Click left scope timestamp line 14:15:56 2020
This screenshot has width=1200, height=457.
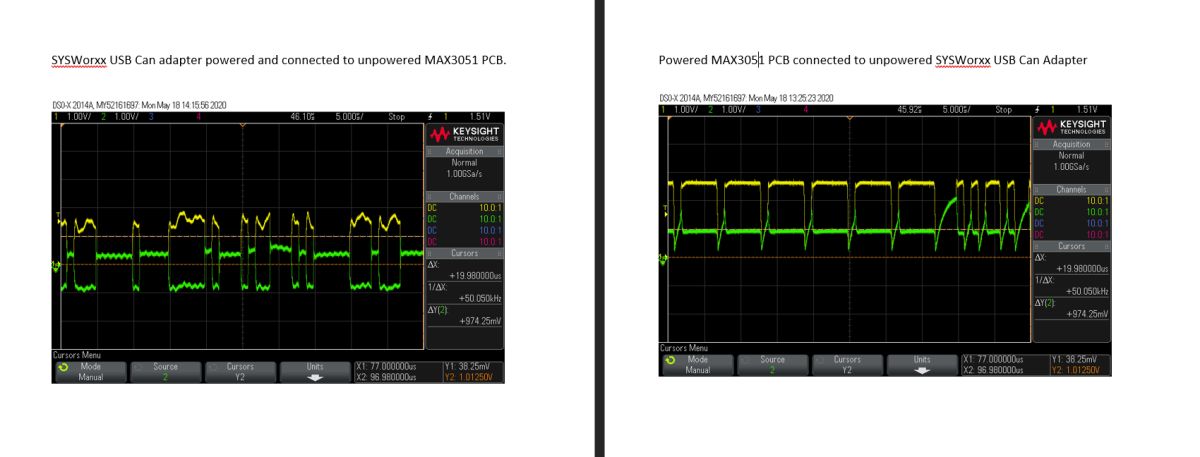139,104
